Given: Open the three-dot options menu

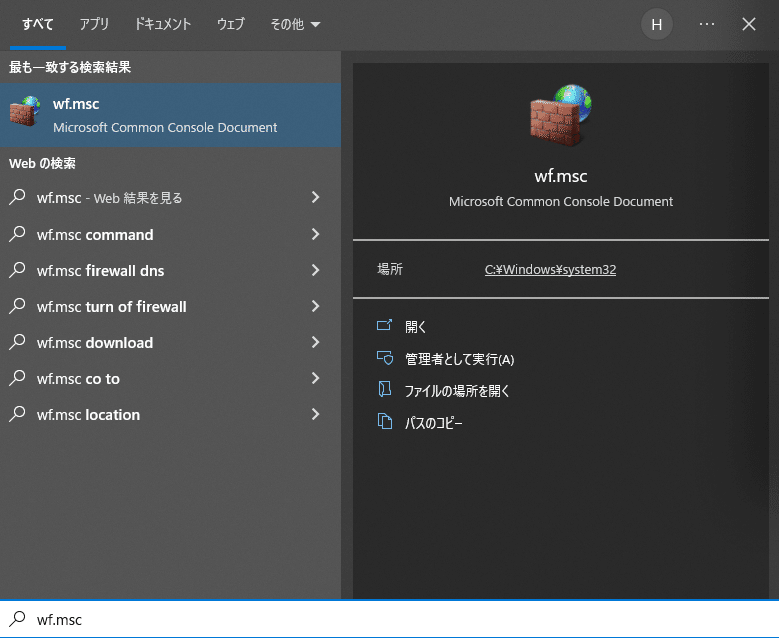Looking at the screenshot, I should [x=706, y=24].
